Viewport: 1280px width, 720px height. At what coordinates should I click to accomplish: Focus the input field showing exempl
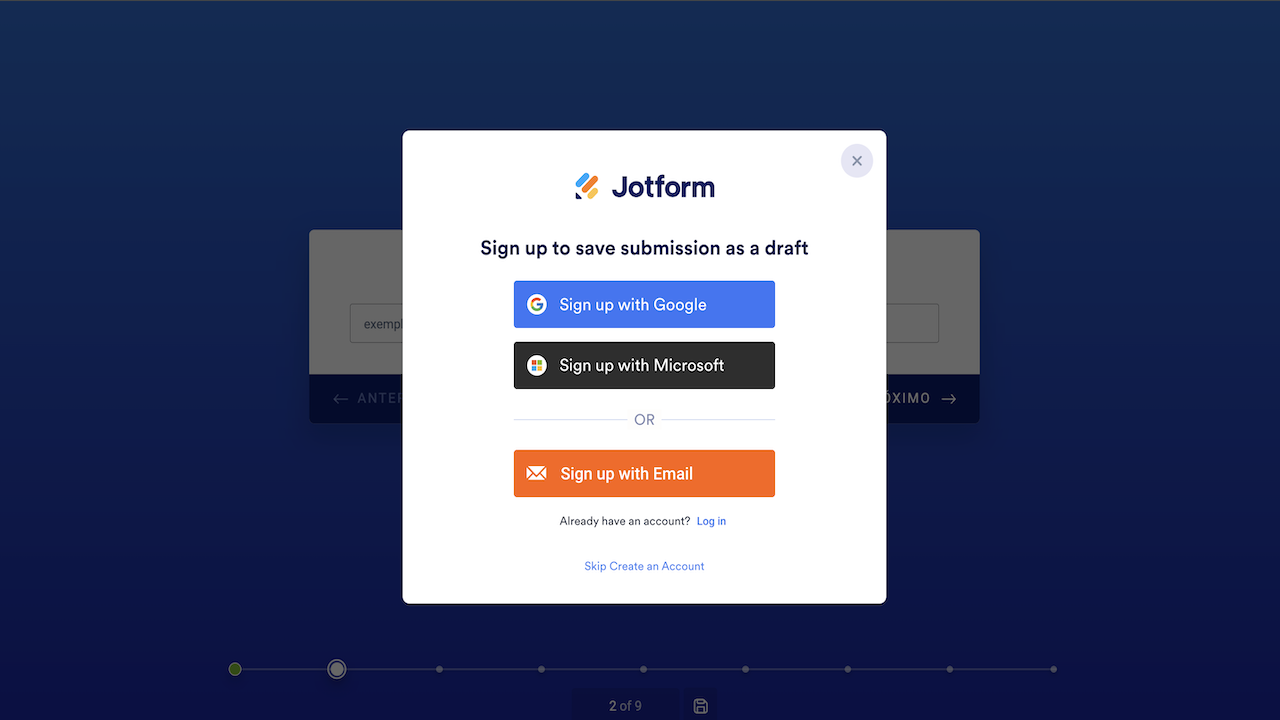click(376, 323)
